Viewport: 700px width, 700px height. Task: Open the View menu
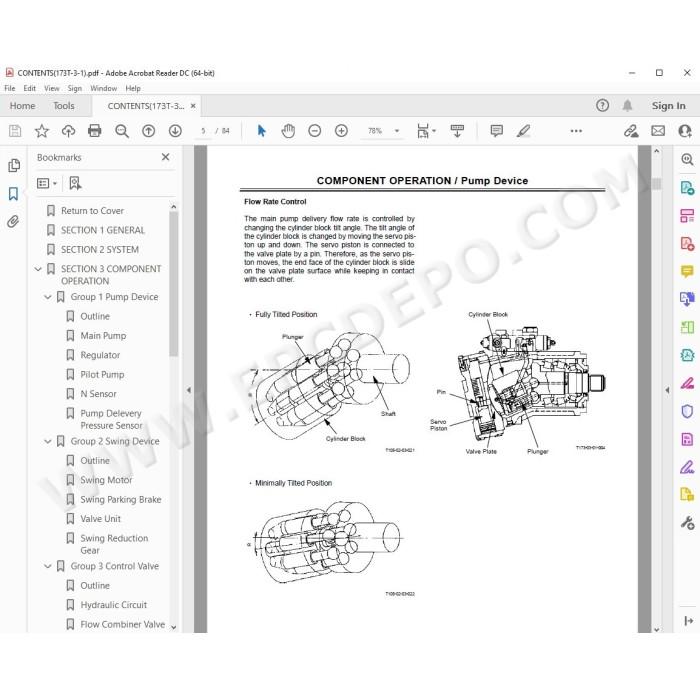pos(52,88)
